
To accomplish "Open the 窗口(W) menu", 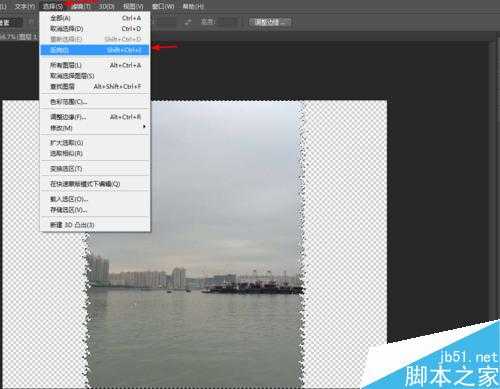I will (163, 6).
